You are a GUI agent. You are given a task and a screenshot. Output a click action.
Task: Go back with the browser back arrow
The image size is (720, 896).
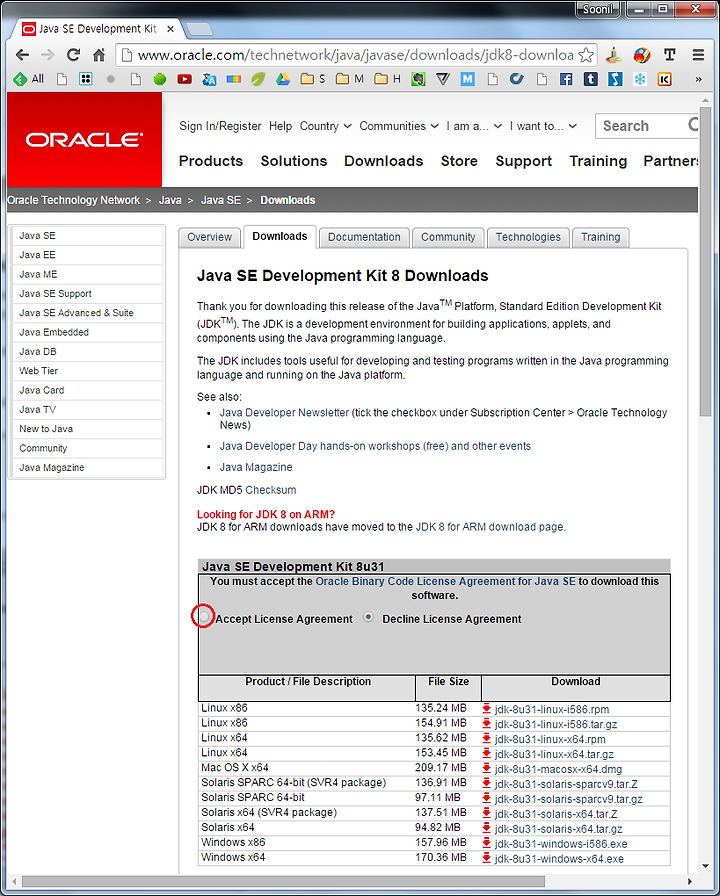pos(22,55)
